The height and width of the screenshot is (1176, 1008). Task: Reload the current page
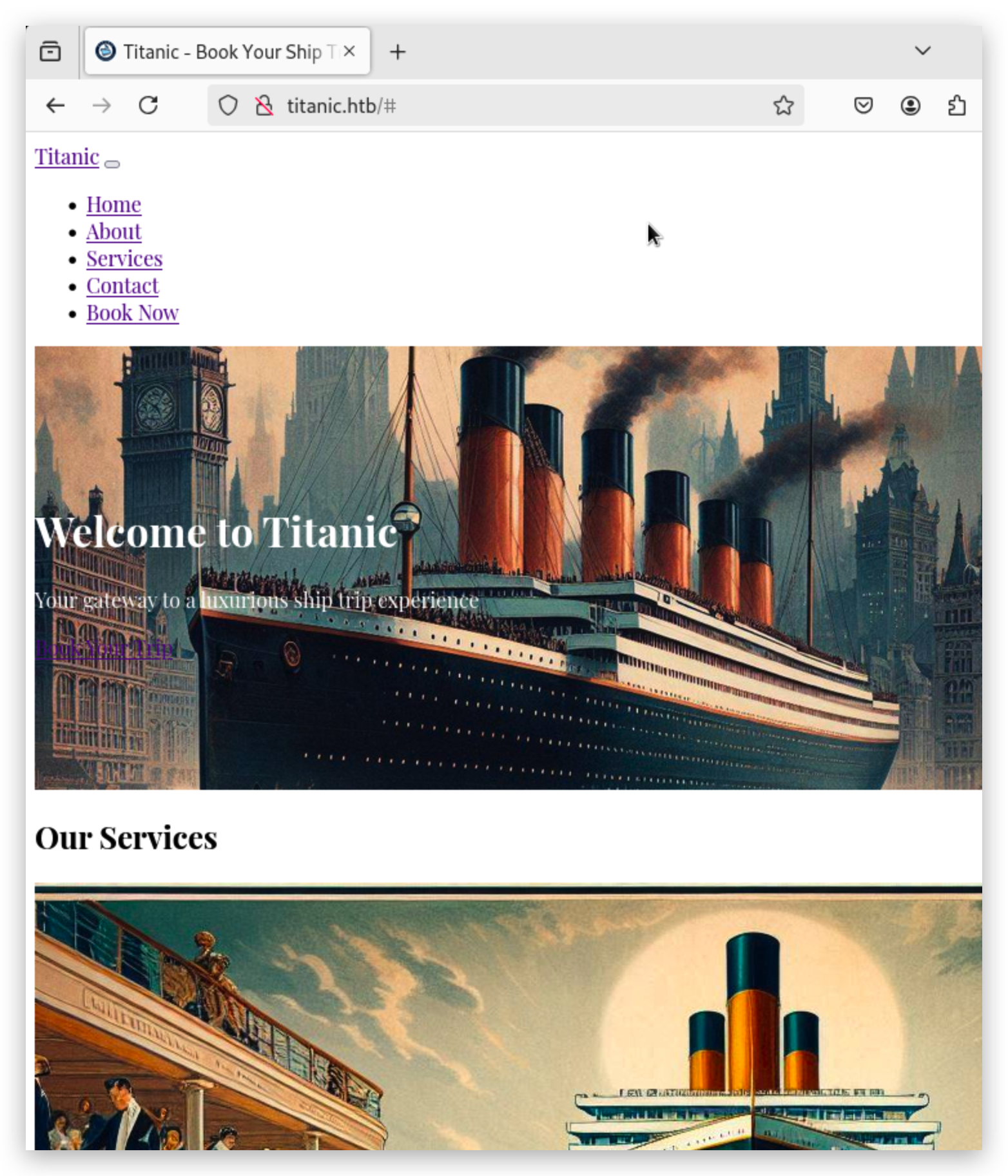[x=149, y=106]
